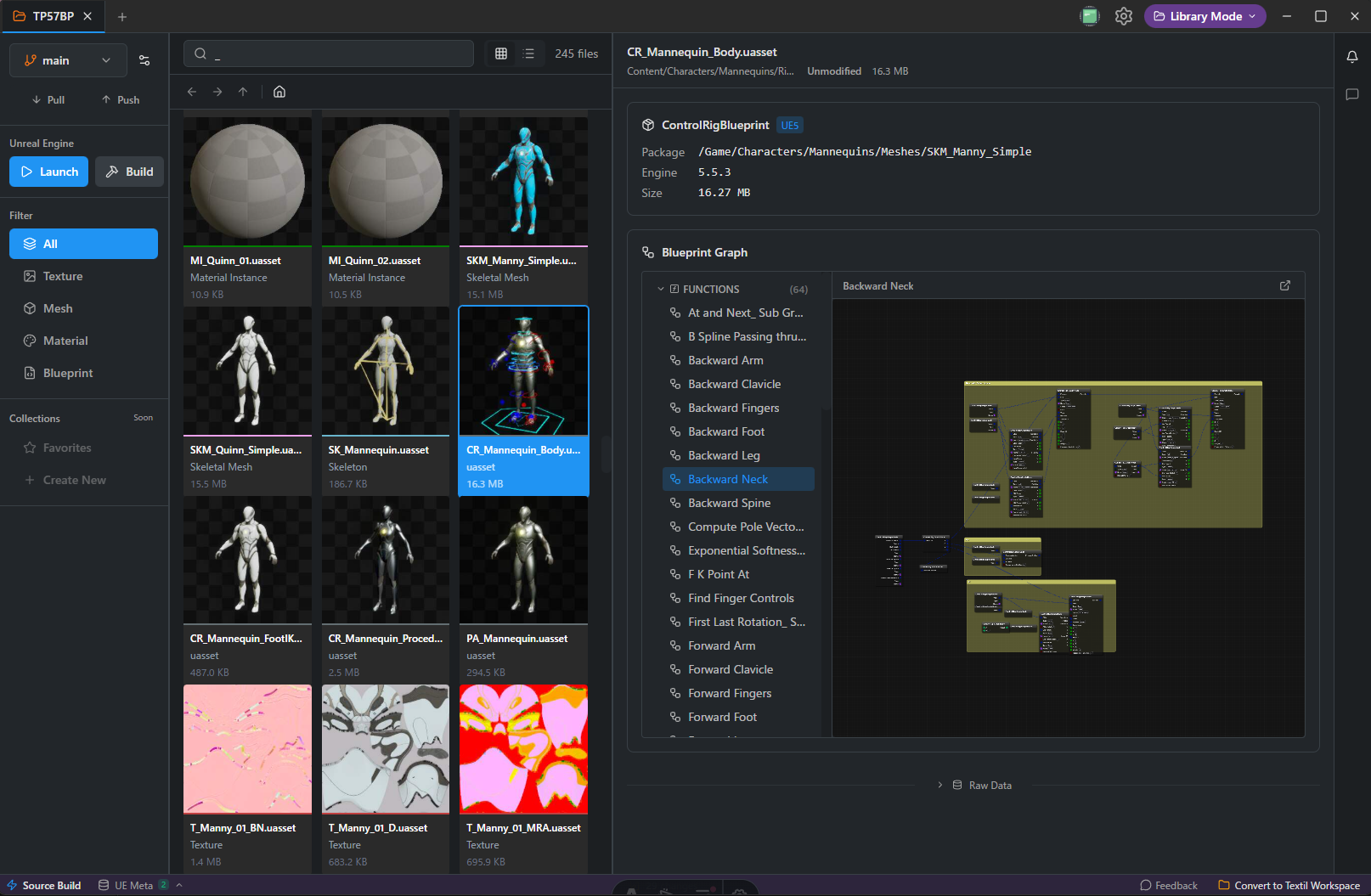Click the grid view toggle icon
This screenshot has width=1371, height=896.
pyautogui.click(x=501, y=54)
